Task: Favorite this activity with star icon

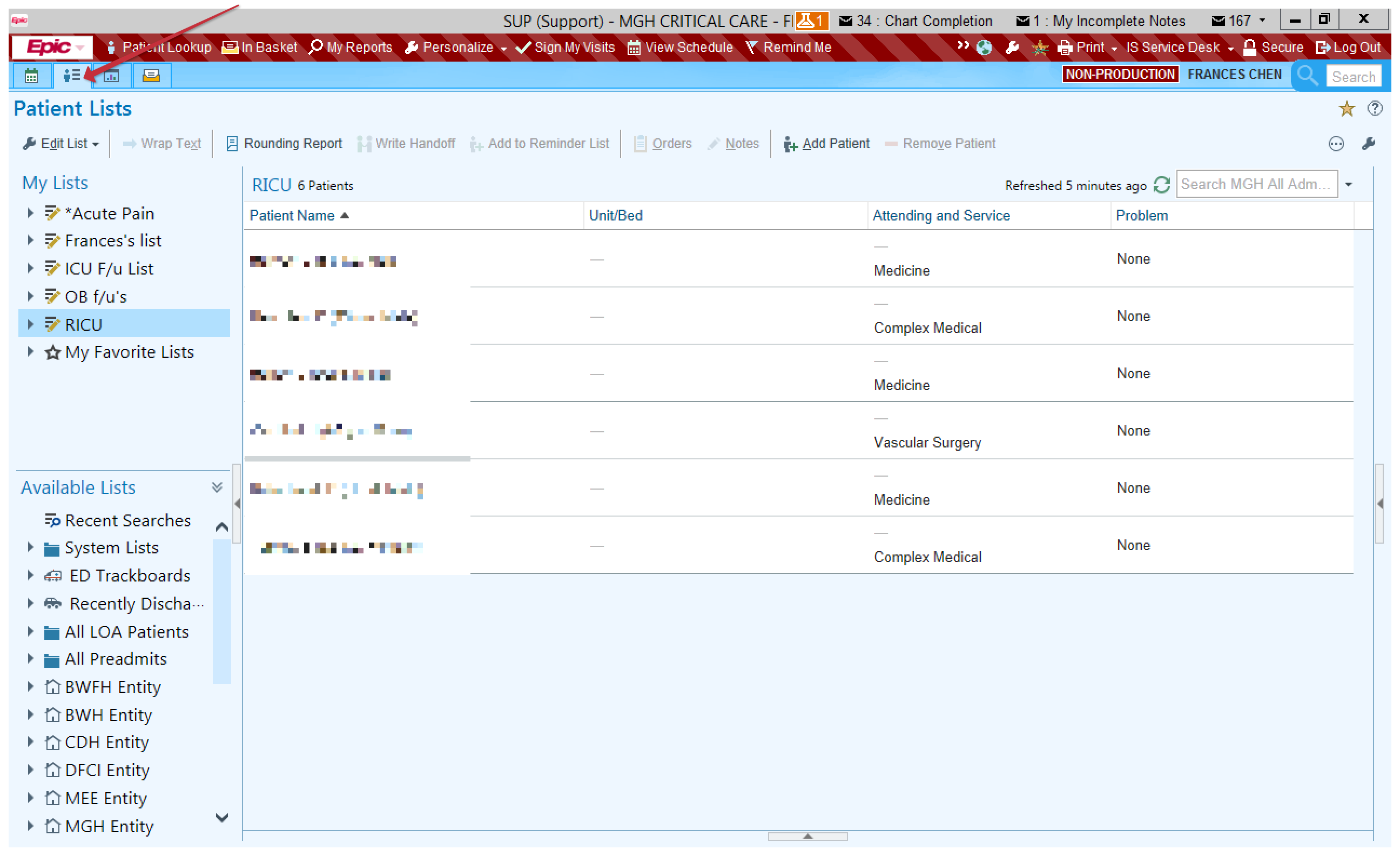Action: (x=1346, y=109)
